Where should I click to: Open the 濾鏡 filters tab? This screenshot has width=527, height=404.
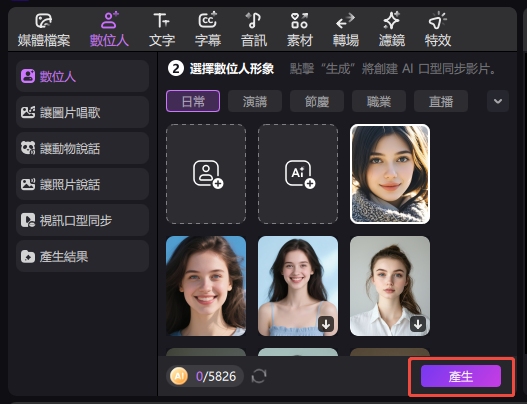point(392,30)
